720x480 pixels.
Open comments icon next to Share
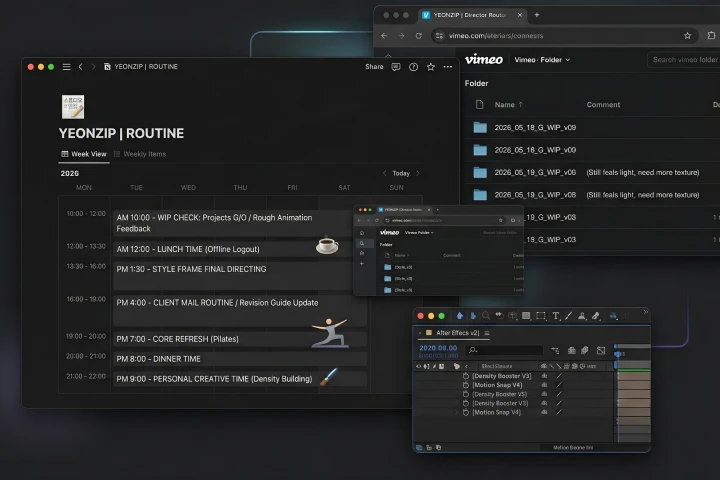point(396,67)
